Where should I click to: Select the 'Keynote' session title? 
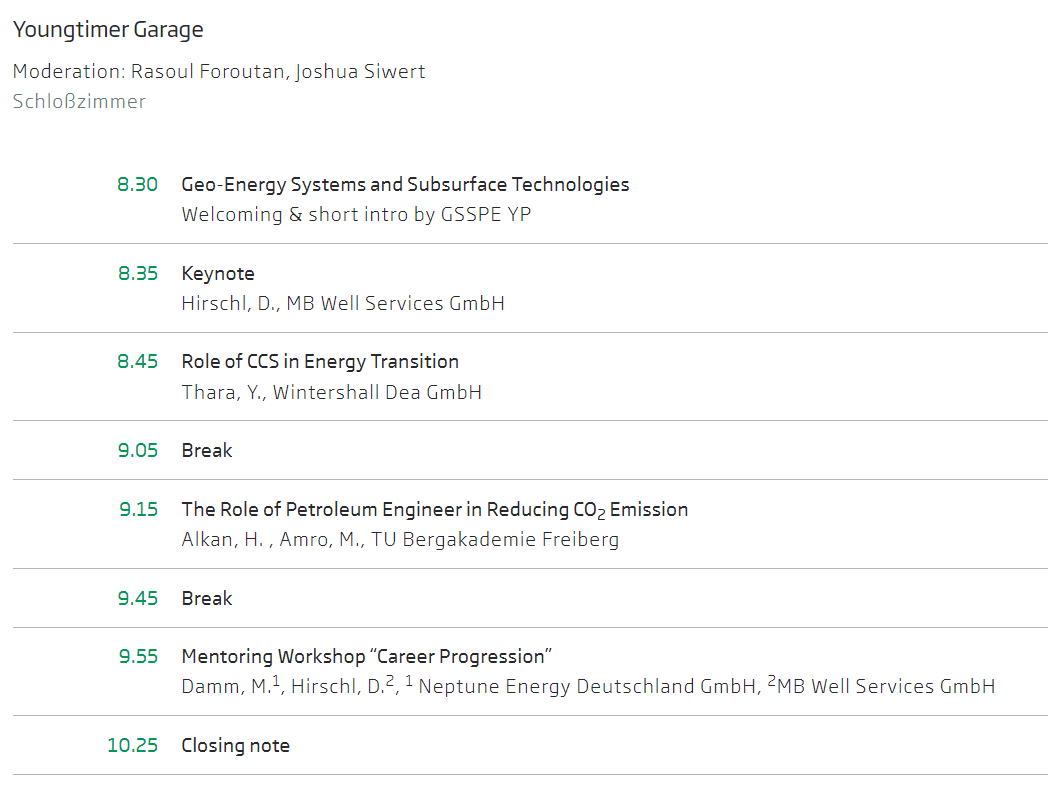point(218,274)
